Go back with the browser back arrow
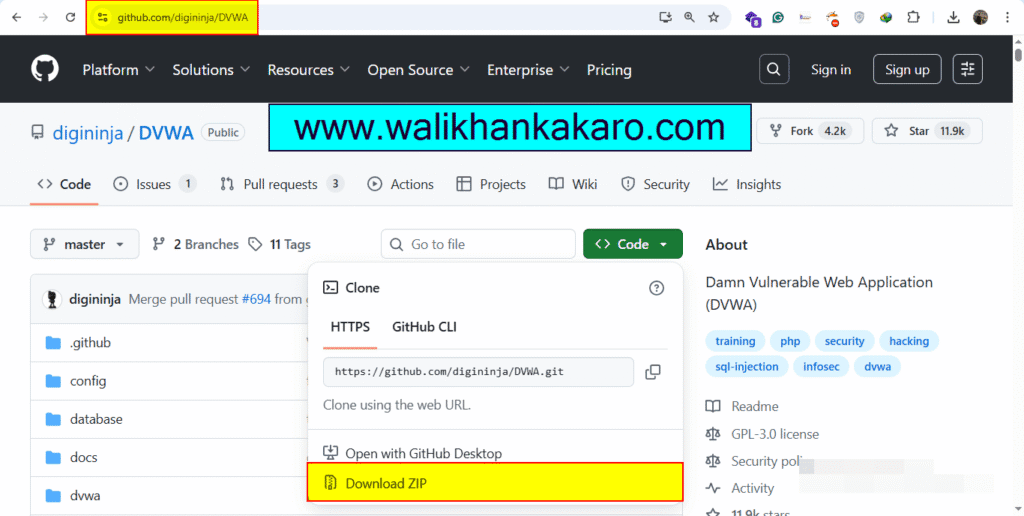 (x=17, y=18)
